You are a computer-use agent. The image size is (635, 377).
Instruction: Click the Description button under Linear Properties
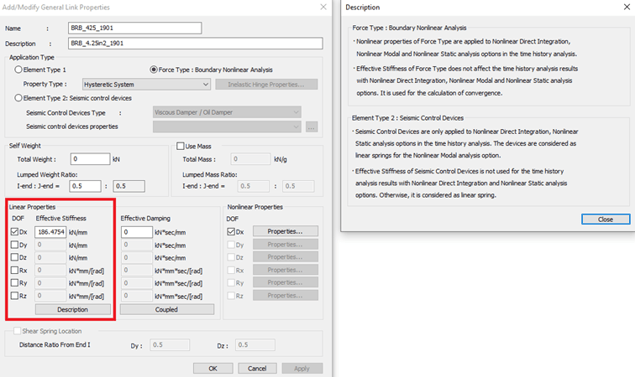point(73,309)
